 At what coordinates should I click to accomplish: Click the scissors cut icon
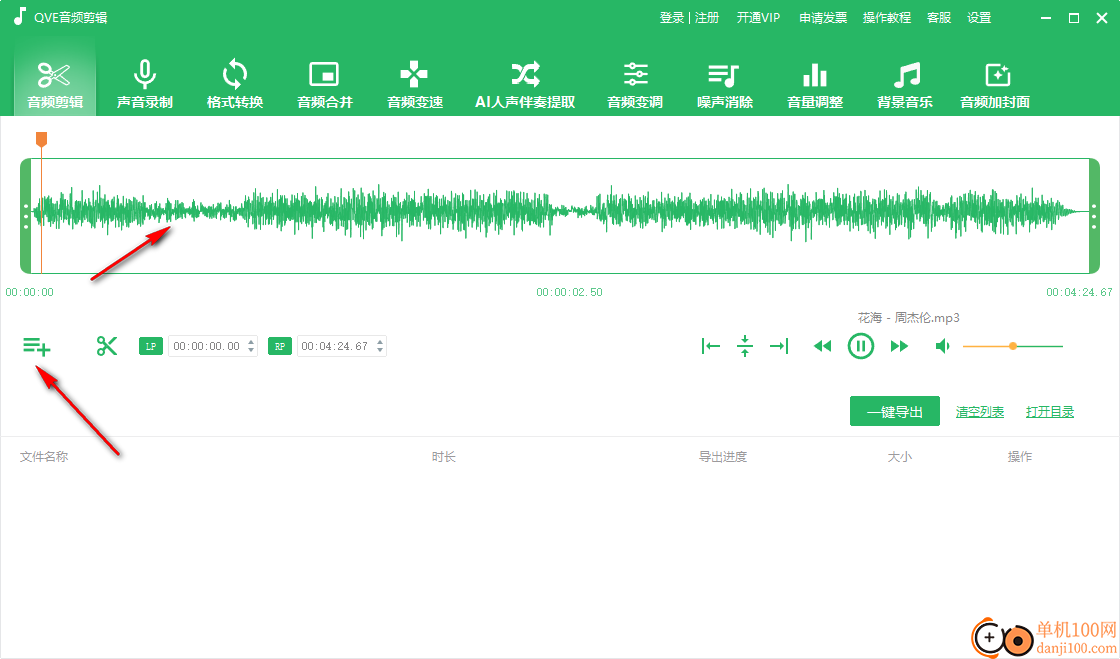tap(107, 346)
